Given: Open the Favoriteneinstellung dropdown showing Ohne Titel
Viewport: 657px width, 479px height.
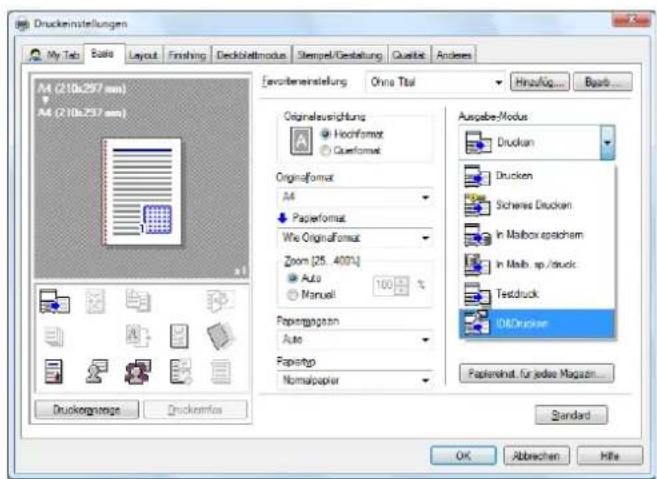Looking at the screenshot, I should click(x=435, y=82).
